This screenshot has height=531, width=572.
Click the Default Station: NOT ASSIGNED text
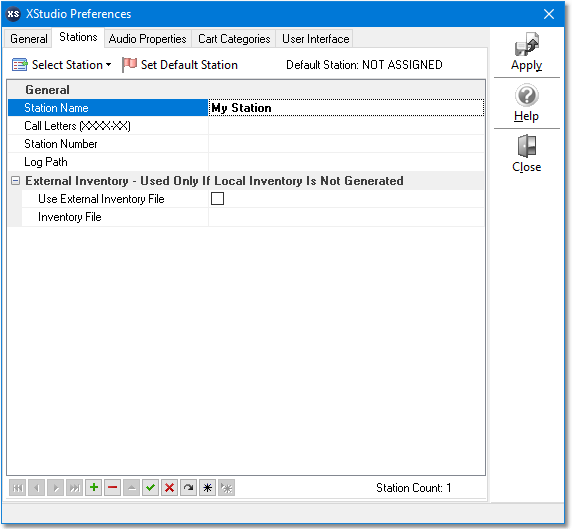364,65
